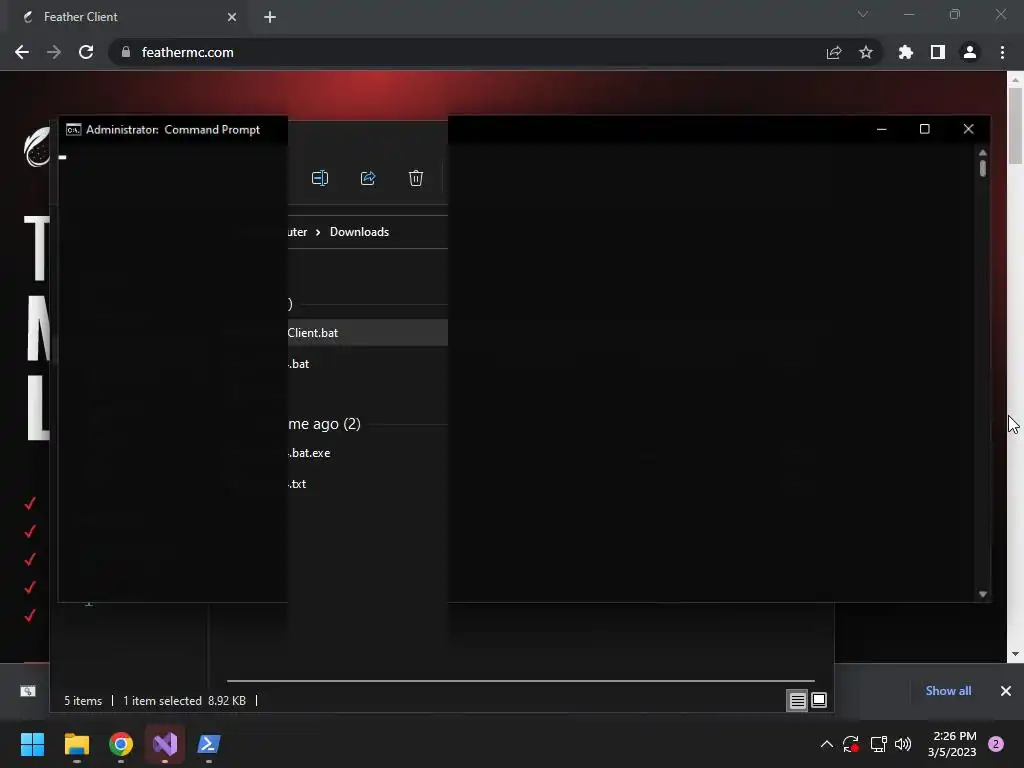
Task: Toggle Chrome side panel icon
Action: point(937,52)
